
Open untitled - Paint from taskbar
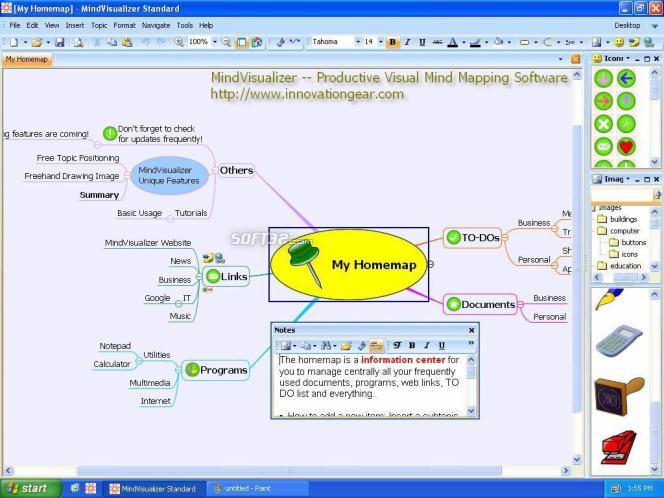click(242, 488)
